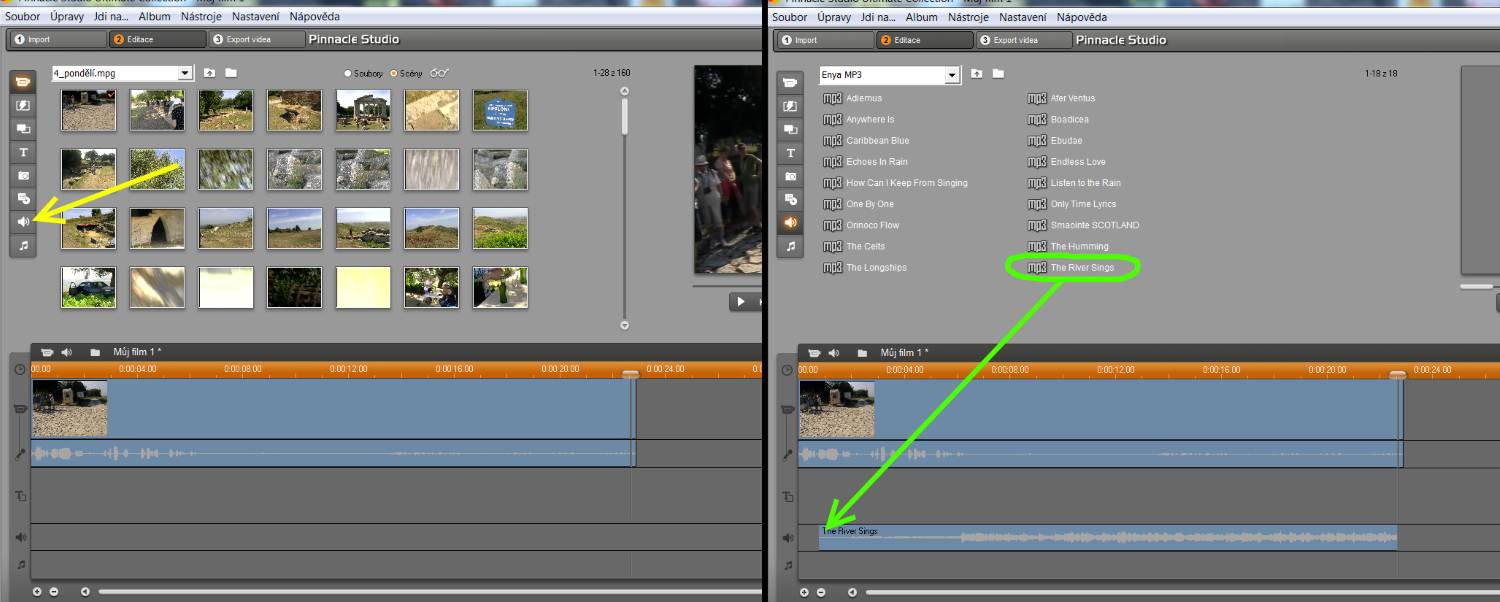This screenshot has height=602, width=1500.
Task: Open 4_pondělí.mpg file dropdown in left window
Action: 185,73
